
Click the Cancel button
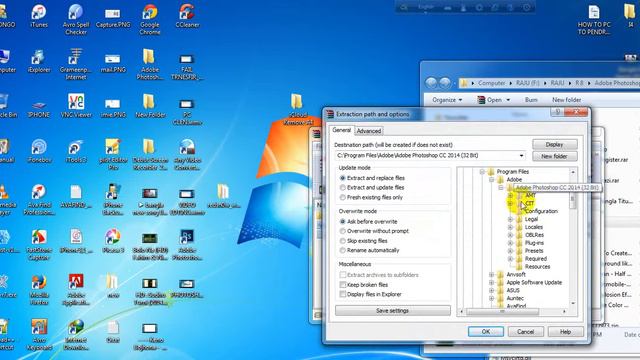[525, 332]
